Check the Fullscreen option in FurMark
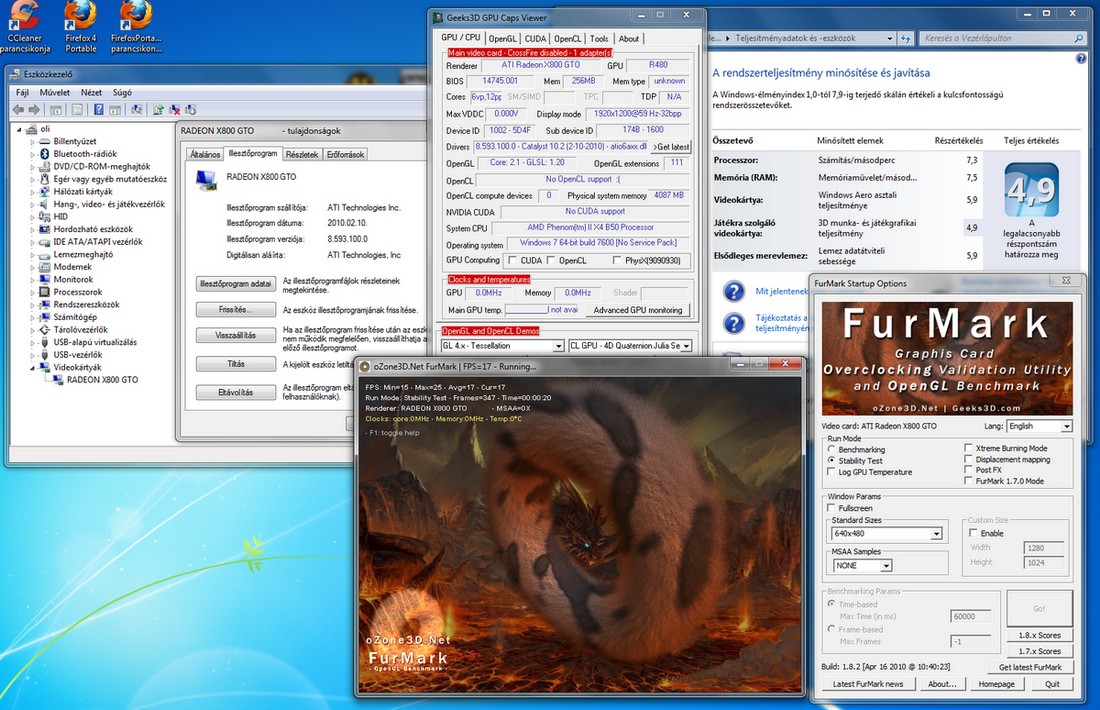Screen dimensions: 1100x710 point(832,508)
